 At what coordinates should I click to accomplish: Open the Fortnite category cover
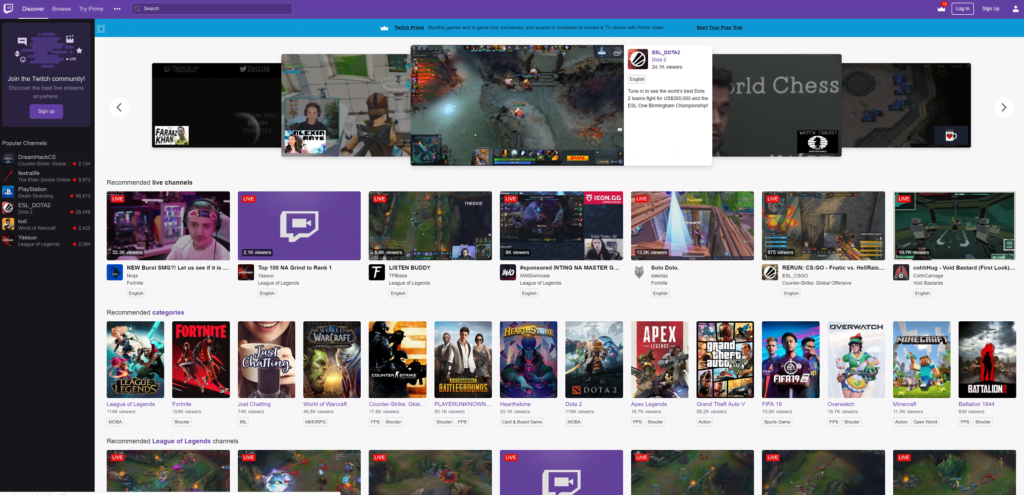(x=201, y=359)
